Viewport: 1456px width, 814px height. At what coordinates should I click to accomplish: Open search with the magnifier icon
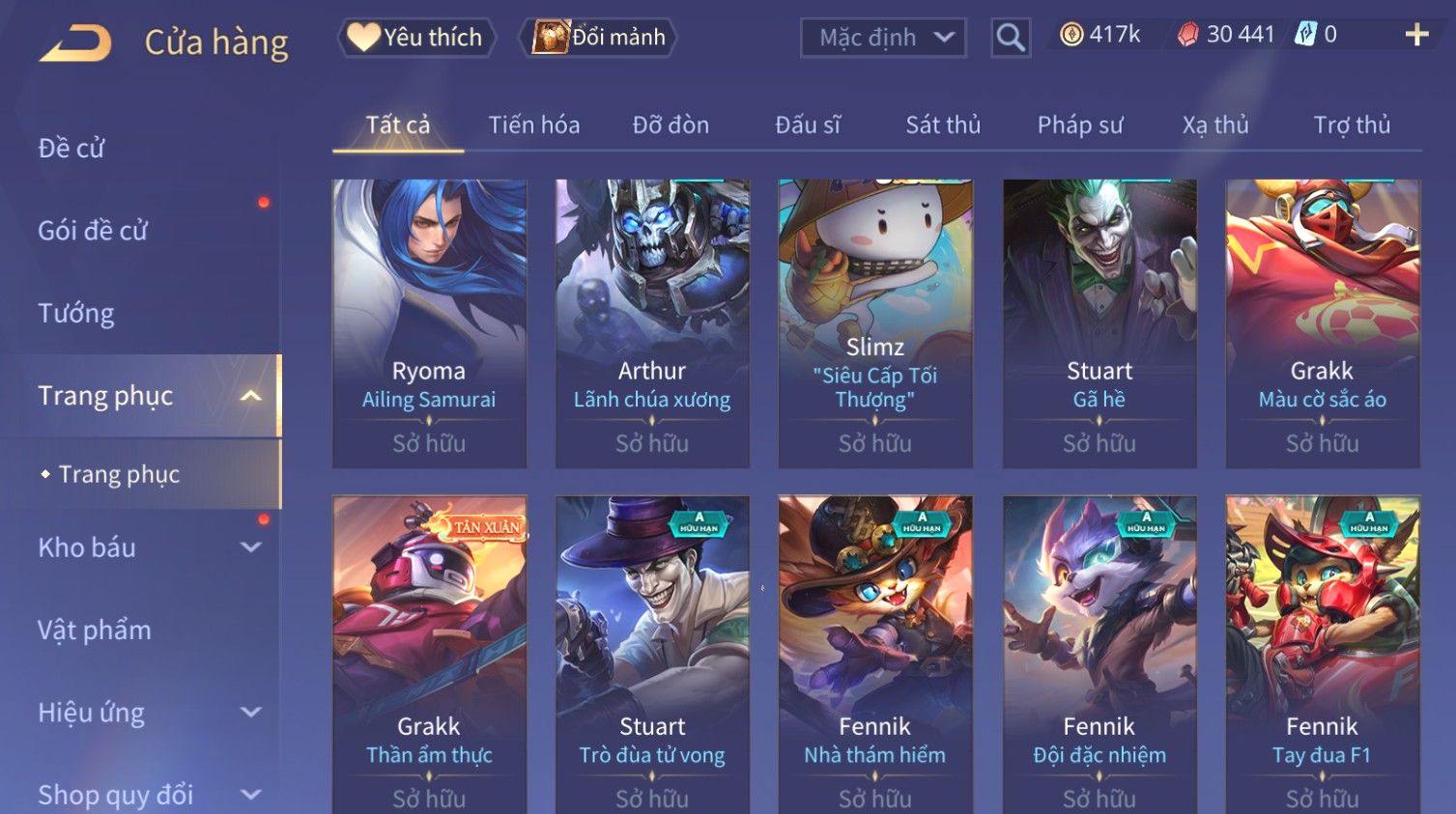click(x=1011, y=38)
